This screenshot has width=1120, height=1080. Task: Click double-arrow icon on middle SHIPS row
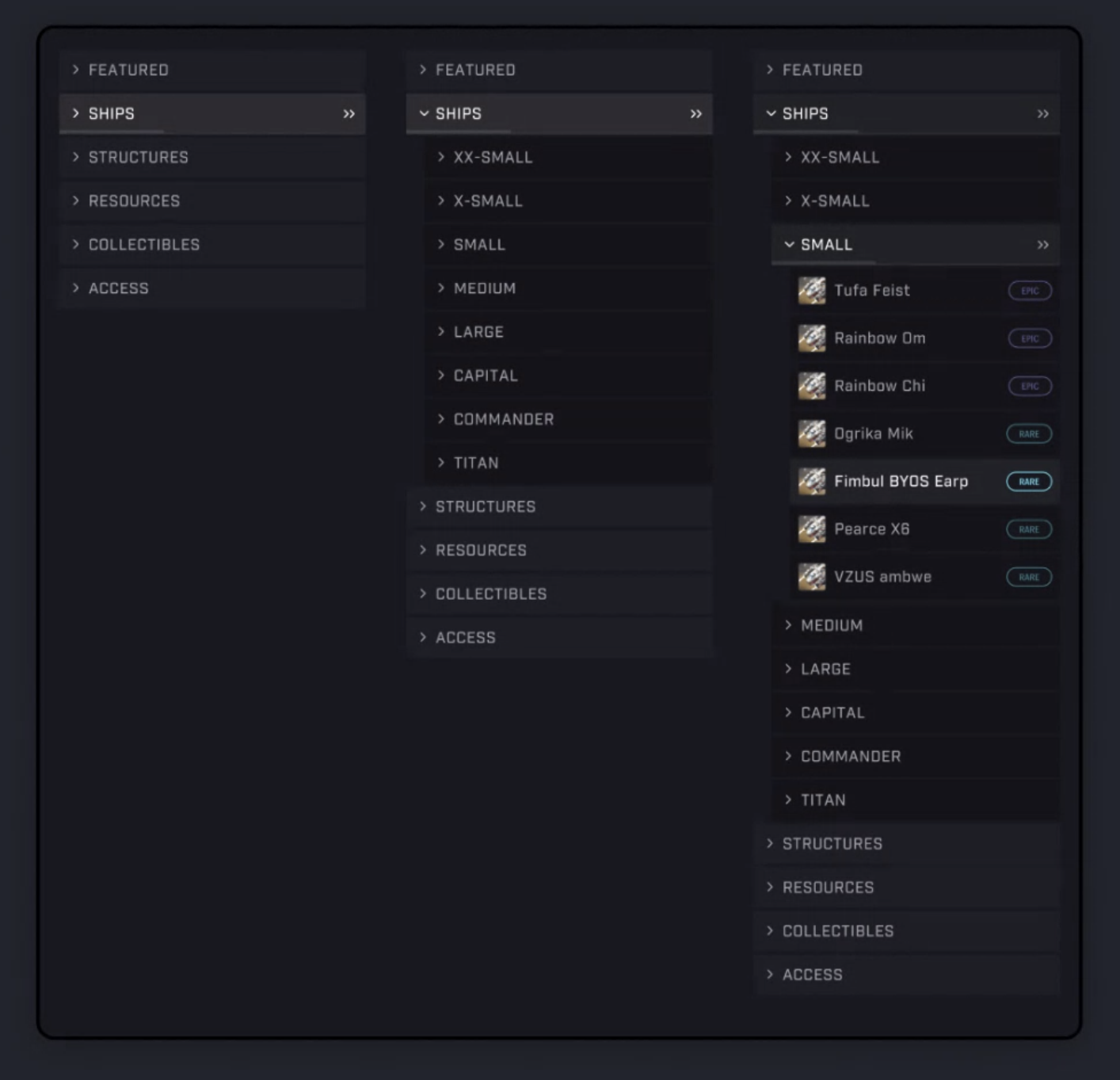695,114
